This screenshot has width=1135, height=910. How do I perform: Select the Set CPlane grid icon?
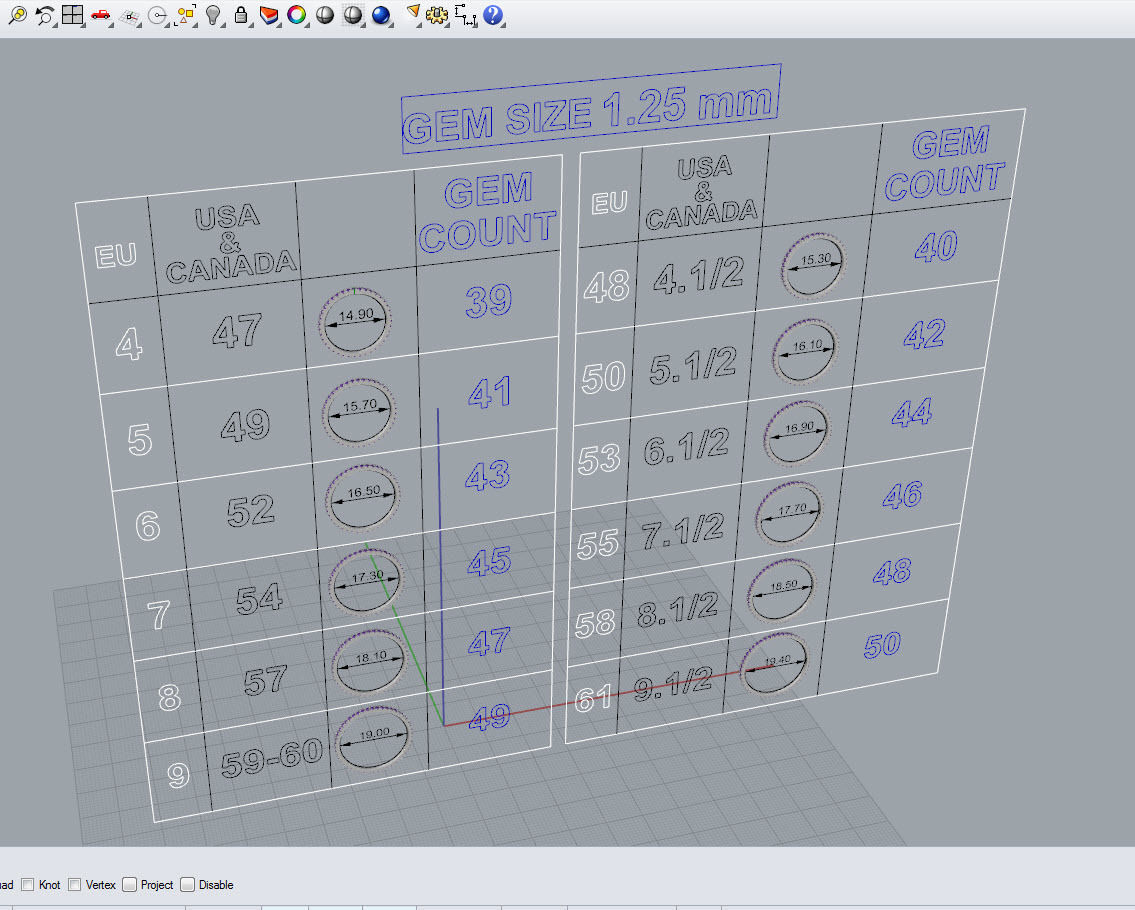129,16
